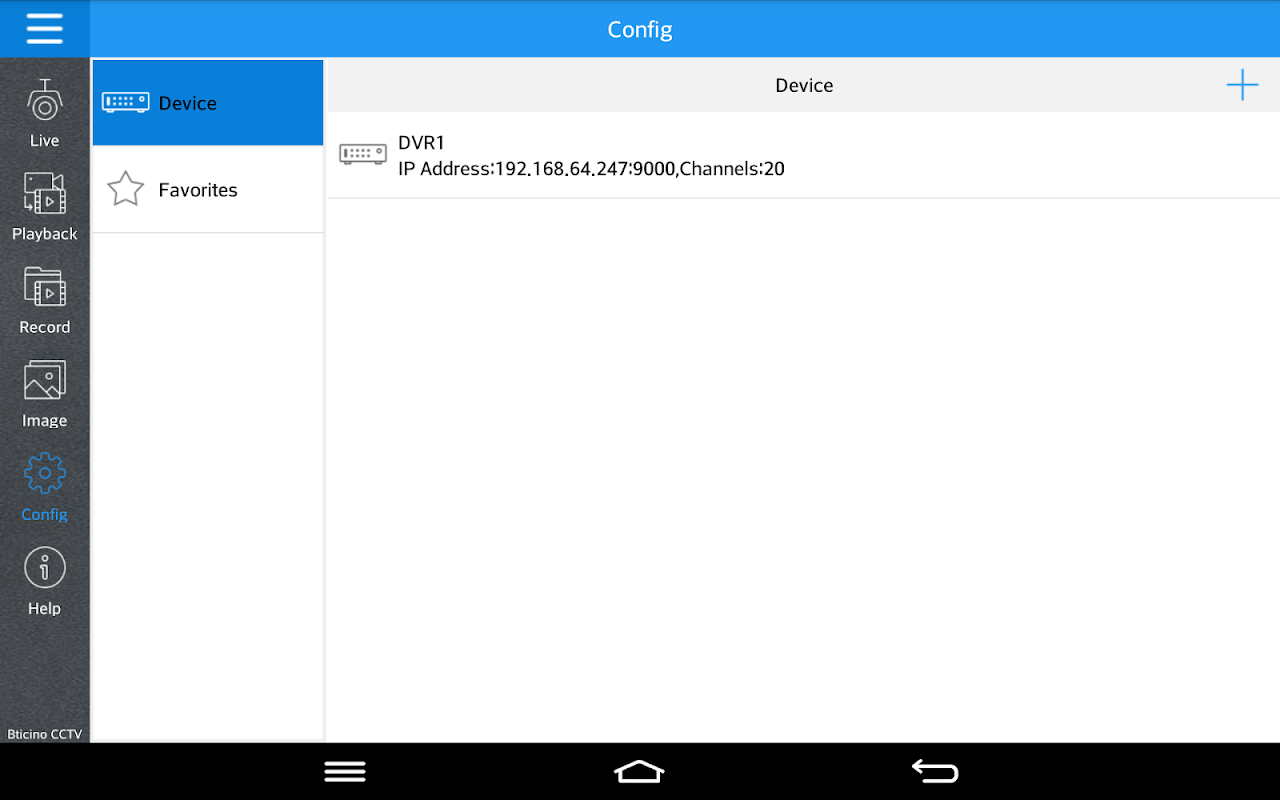Click the Device header label

coord(804,85)
